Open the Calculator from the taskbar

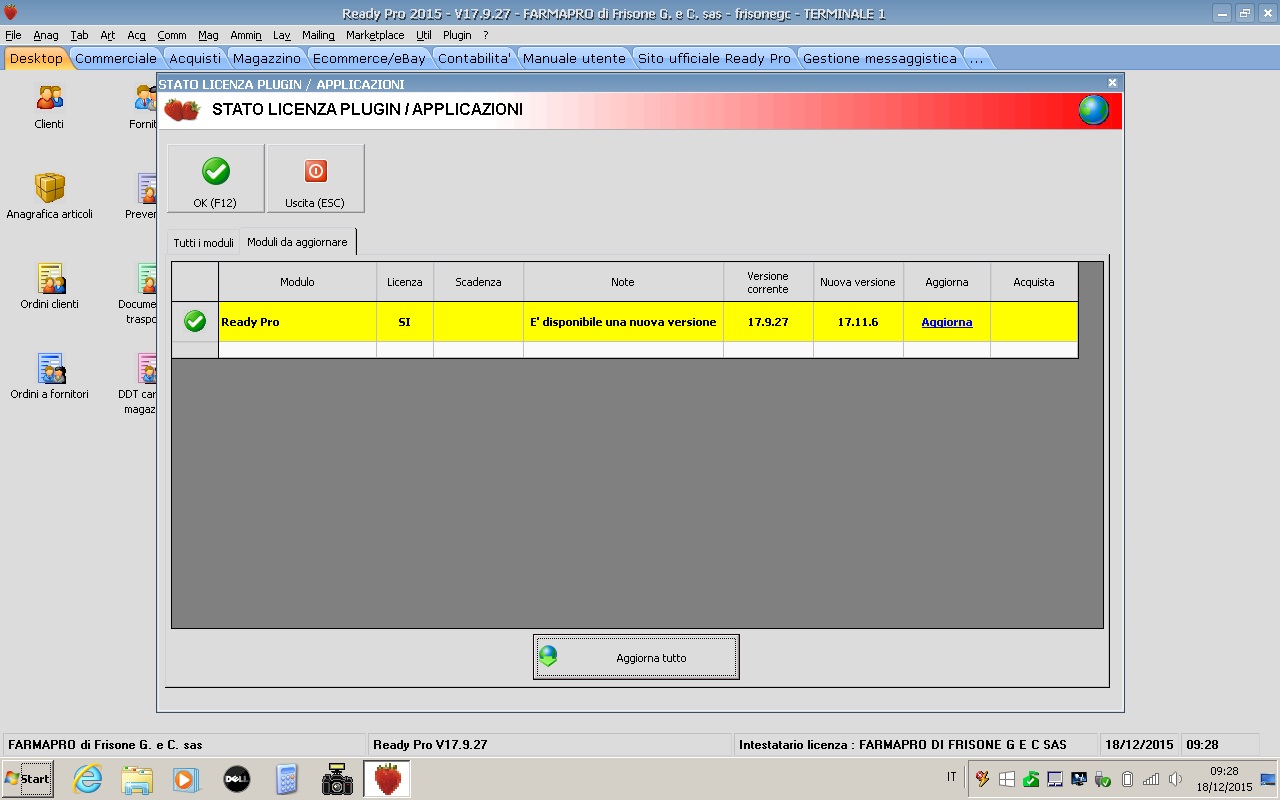tap(287, 779)
